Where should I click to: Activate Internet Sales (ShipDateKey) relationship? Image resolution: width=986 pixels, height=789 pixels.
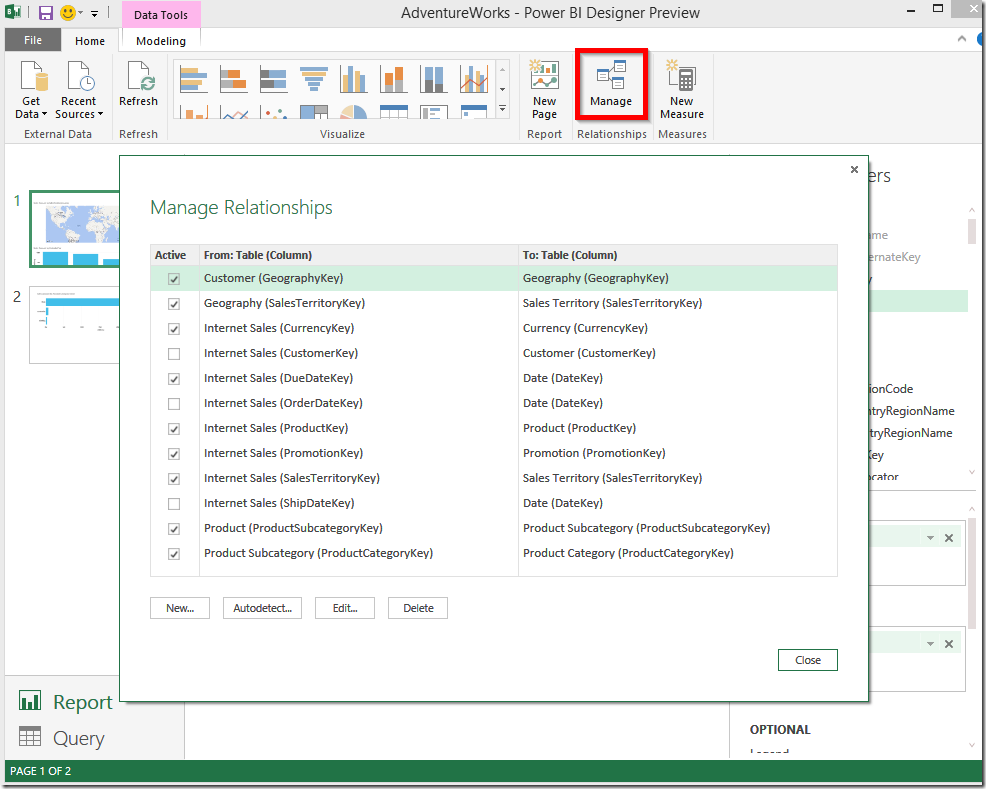point(174,504)
